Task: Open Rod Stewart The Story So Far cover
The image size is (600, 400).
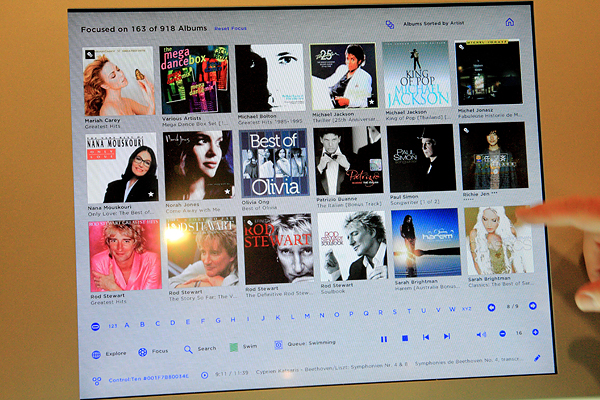Action: 202,252
